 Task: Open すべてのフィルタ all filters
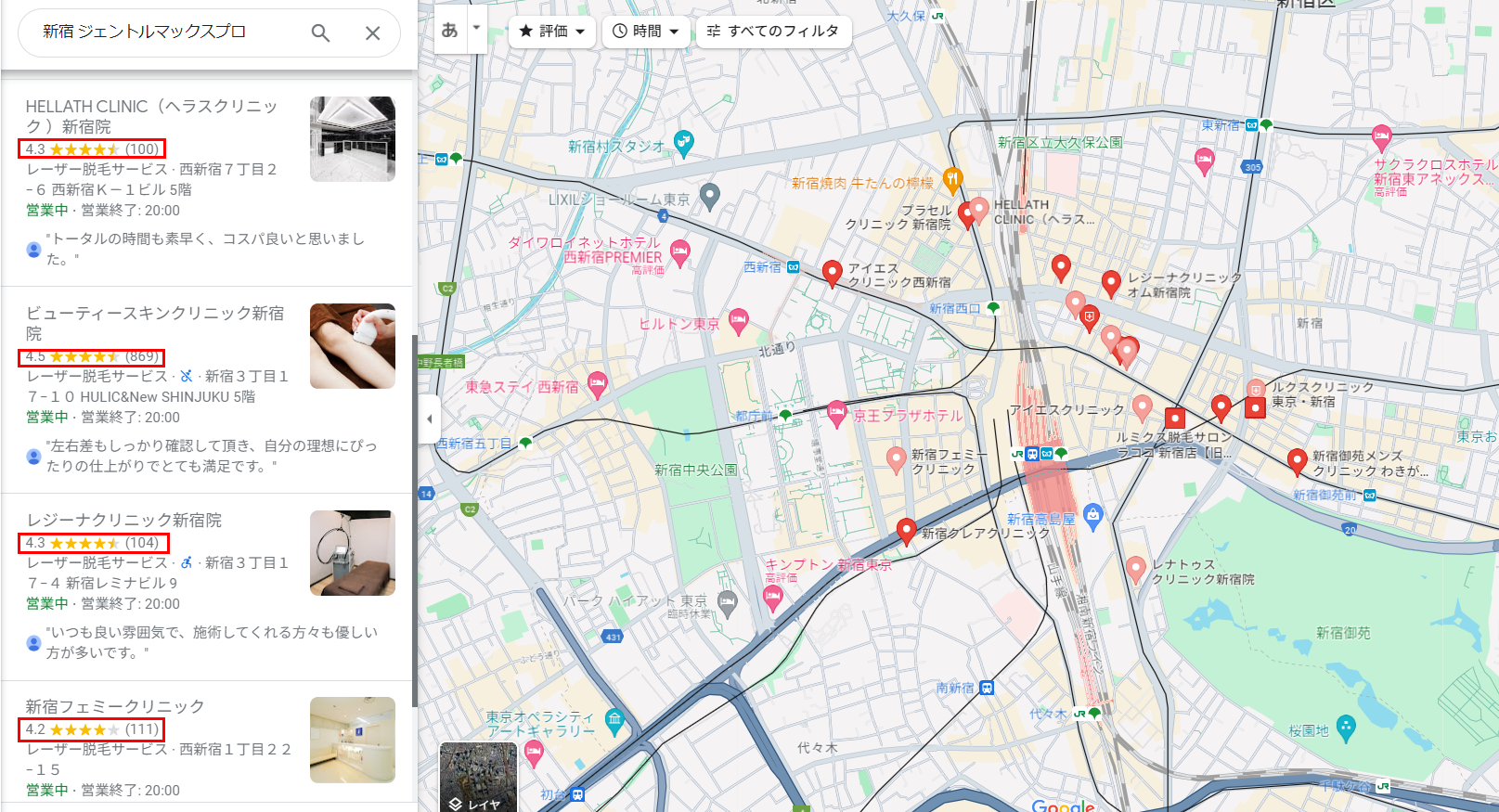[773, 32]
